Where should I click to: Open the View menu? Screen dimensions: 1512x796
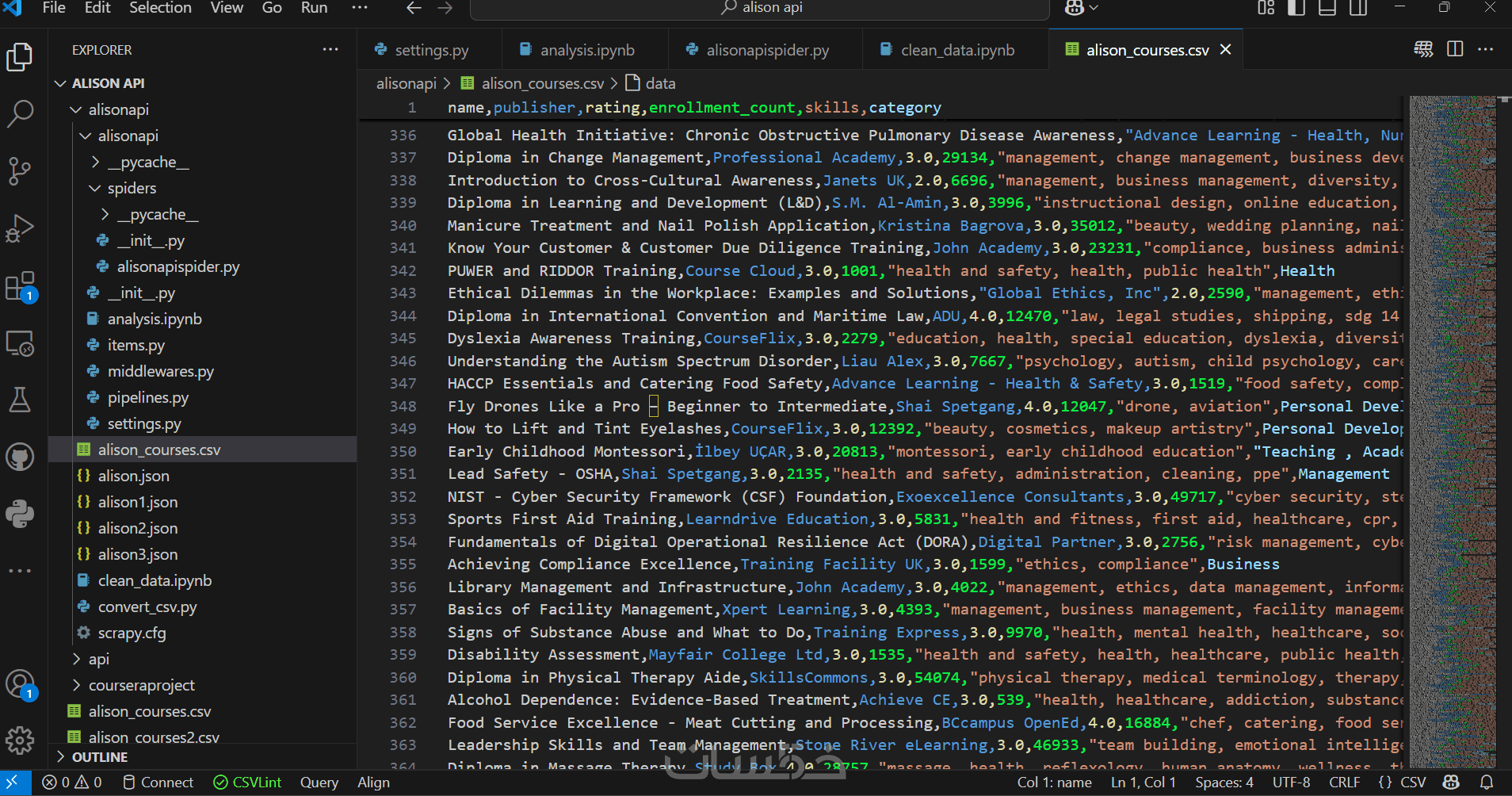coord(227,8)
